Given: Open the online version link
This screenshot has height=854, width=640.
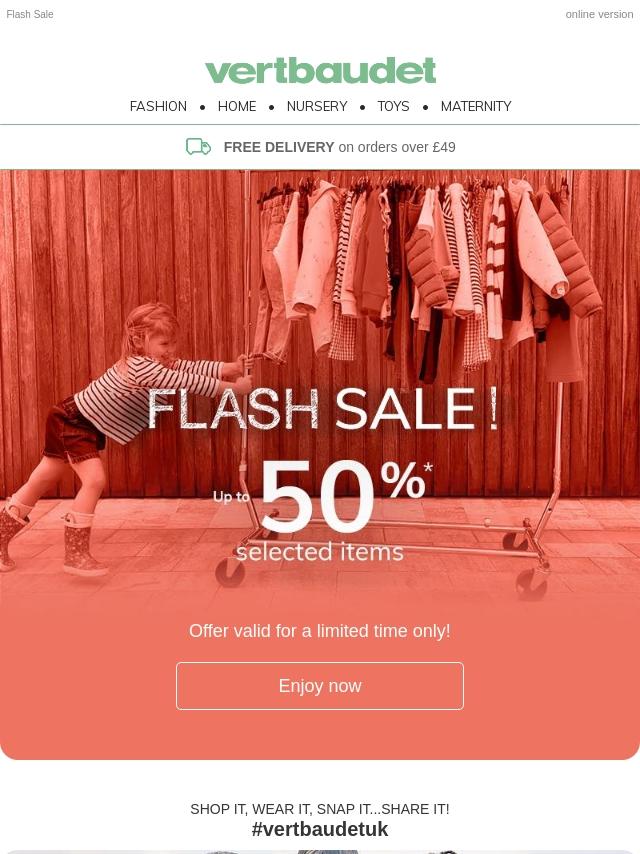Looking at the screenshot, I should coord(599,14).
